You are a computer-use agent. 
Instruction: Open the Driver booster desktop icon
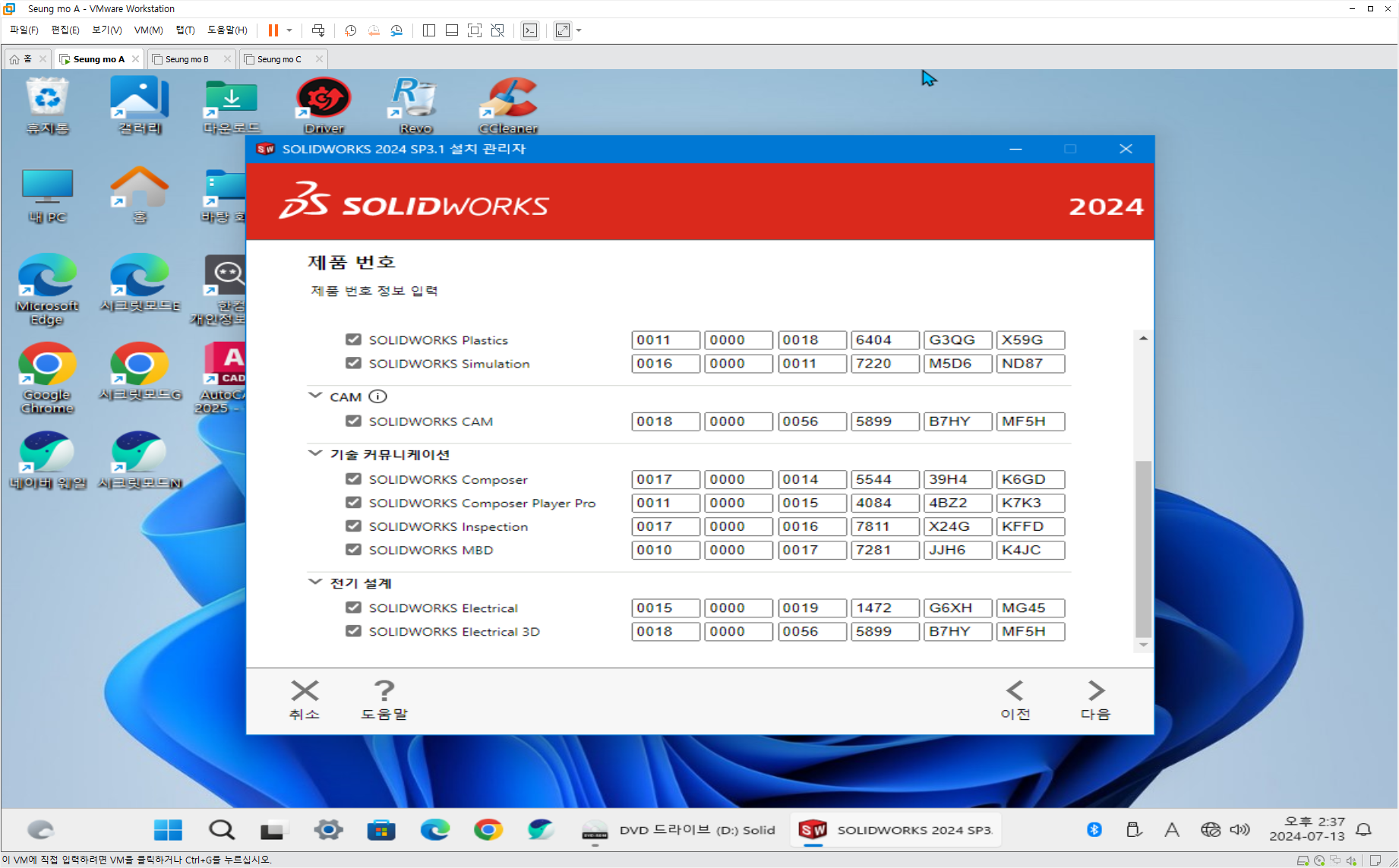pos(324,106)
